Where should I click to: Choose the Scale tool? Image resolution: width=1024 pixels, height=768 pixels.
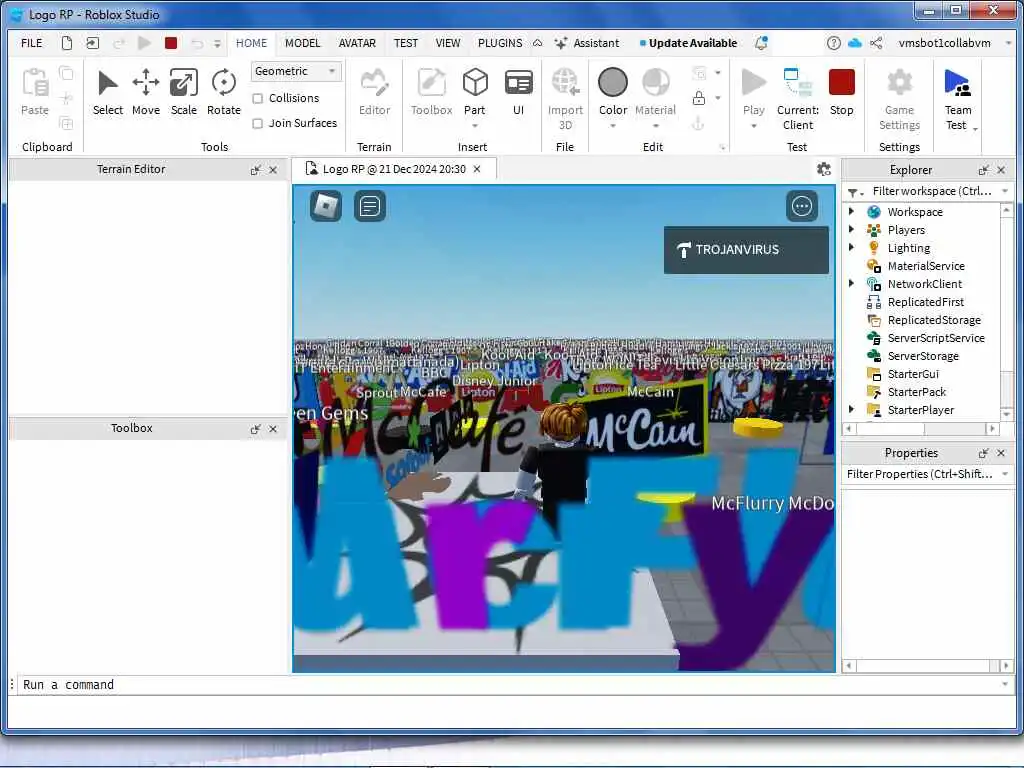[x=184, y=93]
